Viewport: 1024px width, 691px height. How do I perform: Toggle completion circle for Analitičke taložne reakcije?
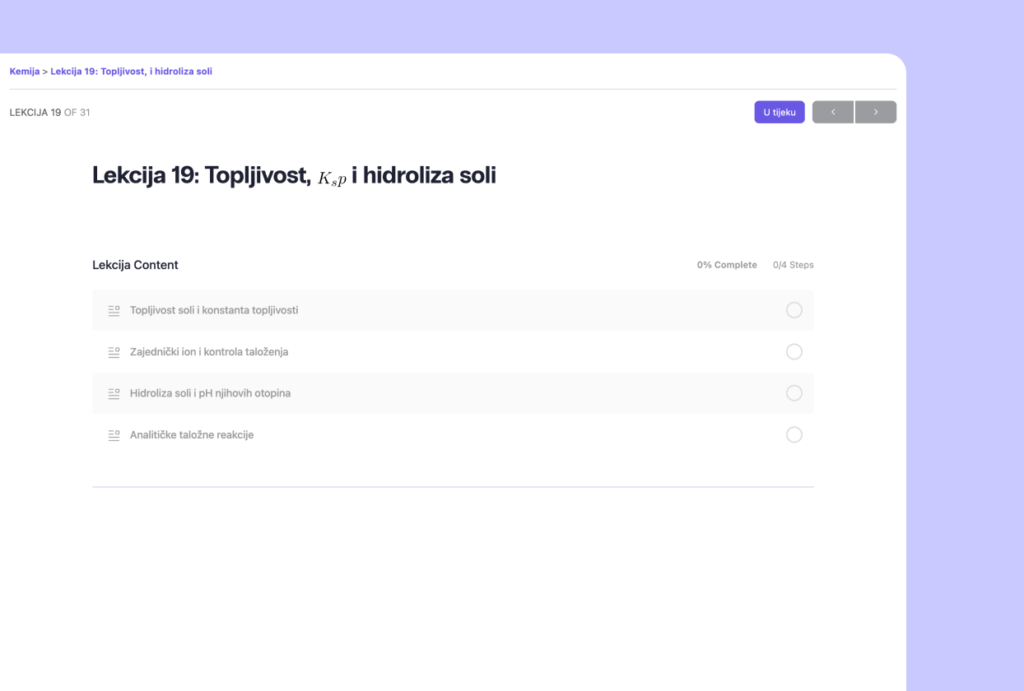coord(794,435)
